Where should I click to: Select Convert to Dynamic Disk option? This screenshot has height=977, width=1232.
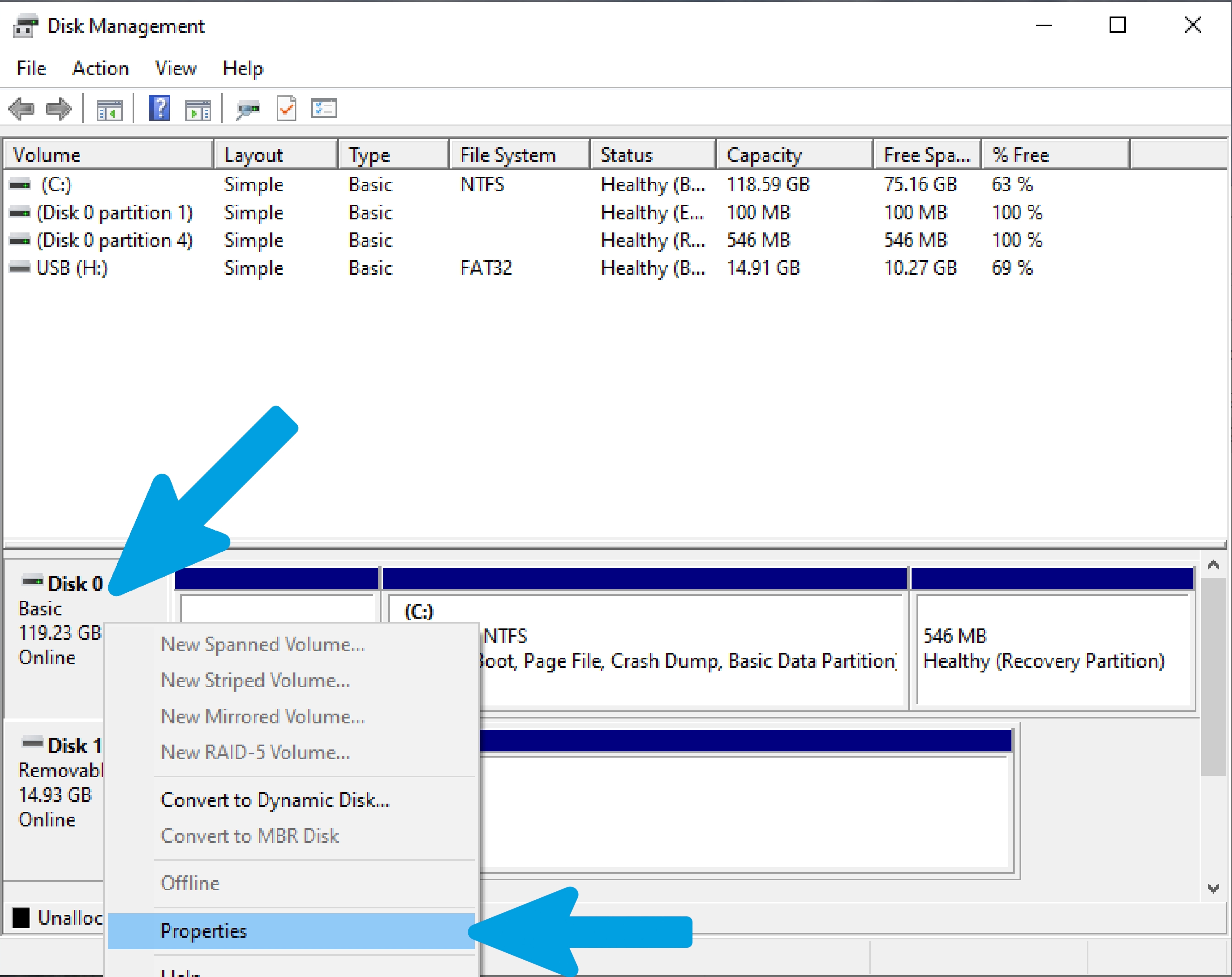tap(291, 800)
